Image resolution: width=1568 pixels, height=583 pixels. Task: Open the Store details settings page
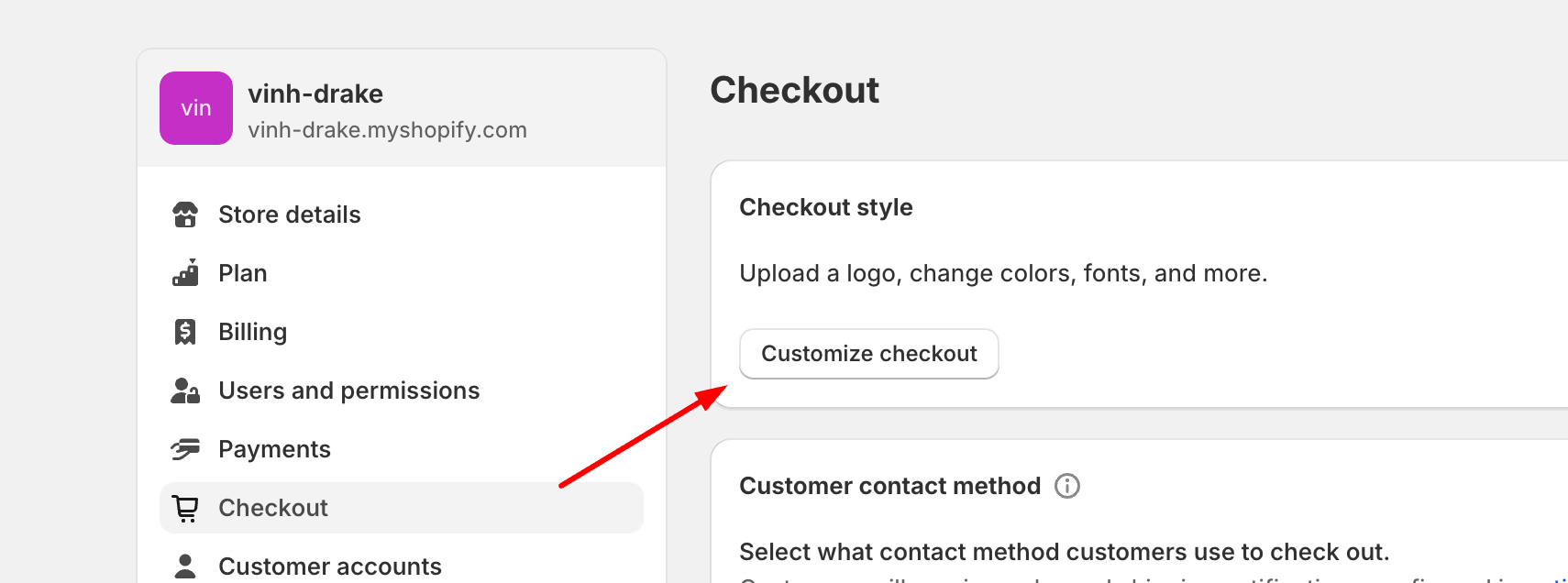[x=290, y=214]
